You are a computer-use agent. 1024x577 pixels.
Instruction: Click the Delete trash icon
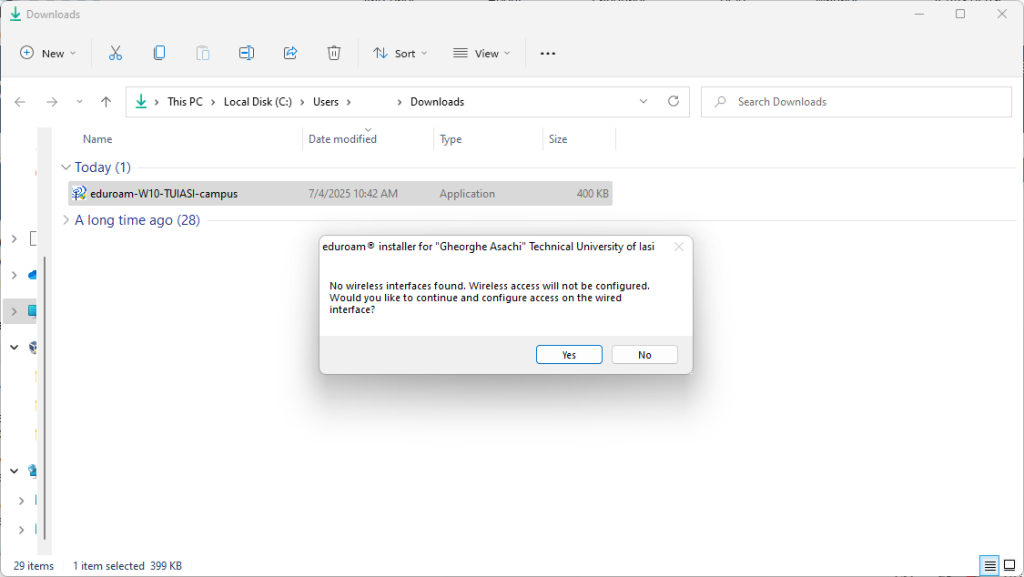334,54
